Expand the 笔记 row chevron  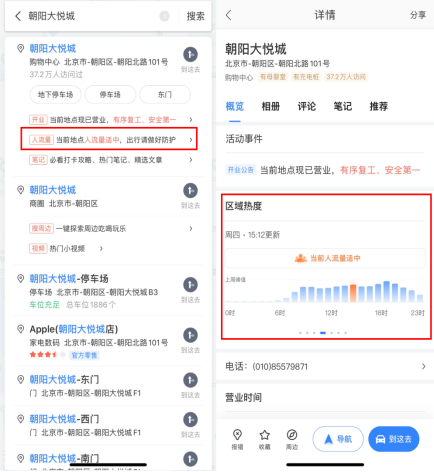tap(191, 160)
